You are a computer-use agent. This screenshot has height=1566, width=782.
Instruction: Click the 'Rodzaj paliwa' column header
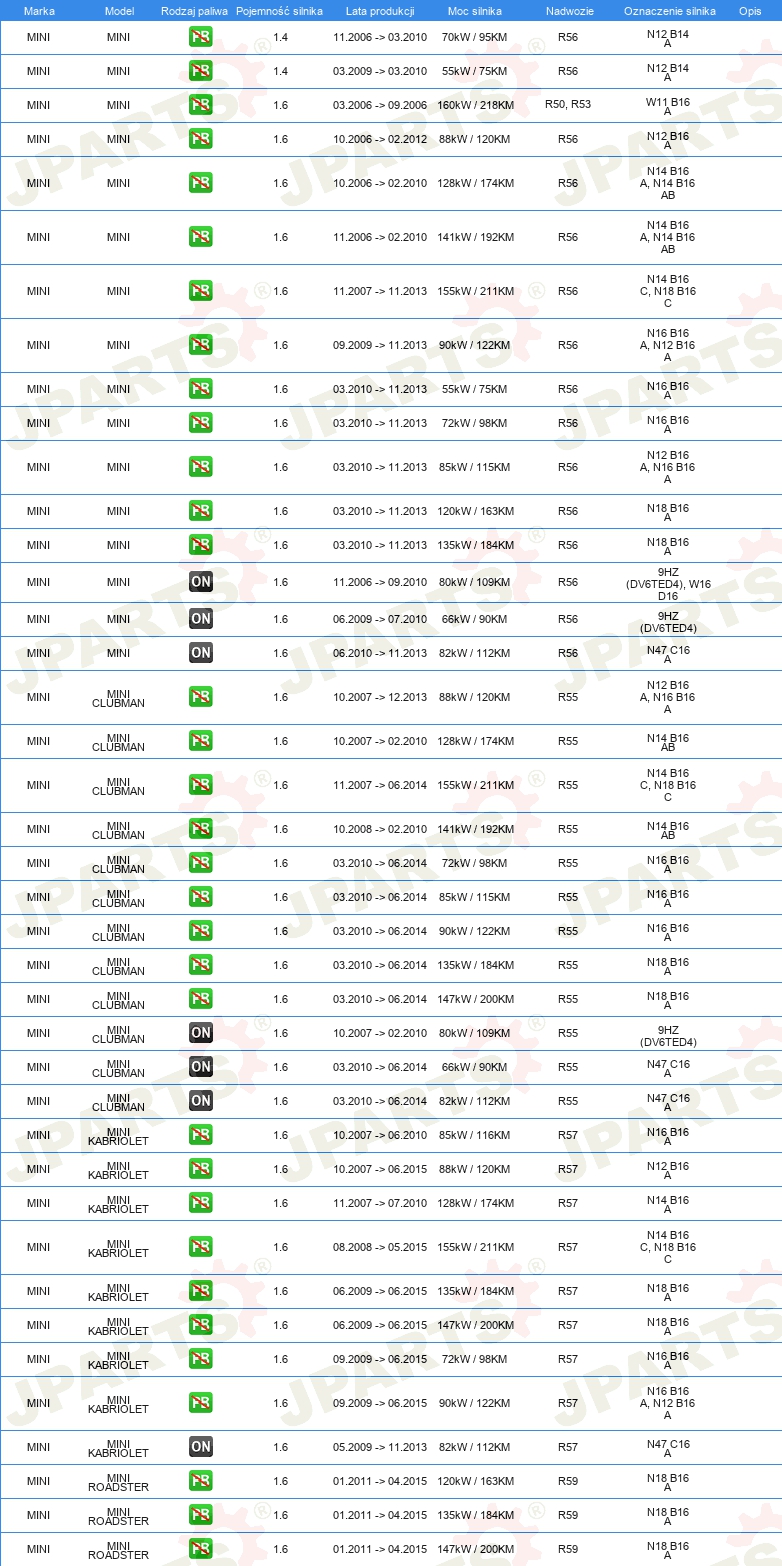[194, 10]
